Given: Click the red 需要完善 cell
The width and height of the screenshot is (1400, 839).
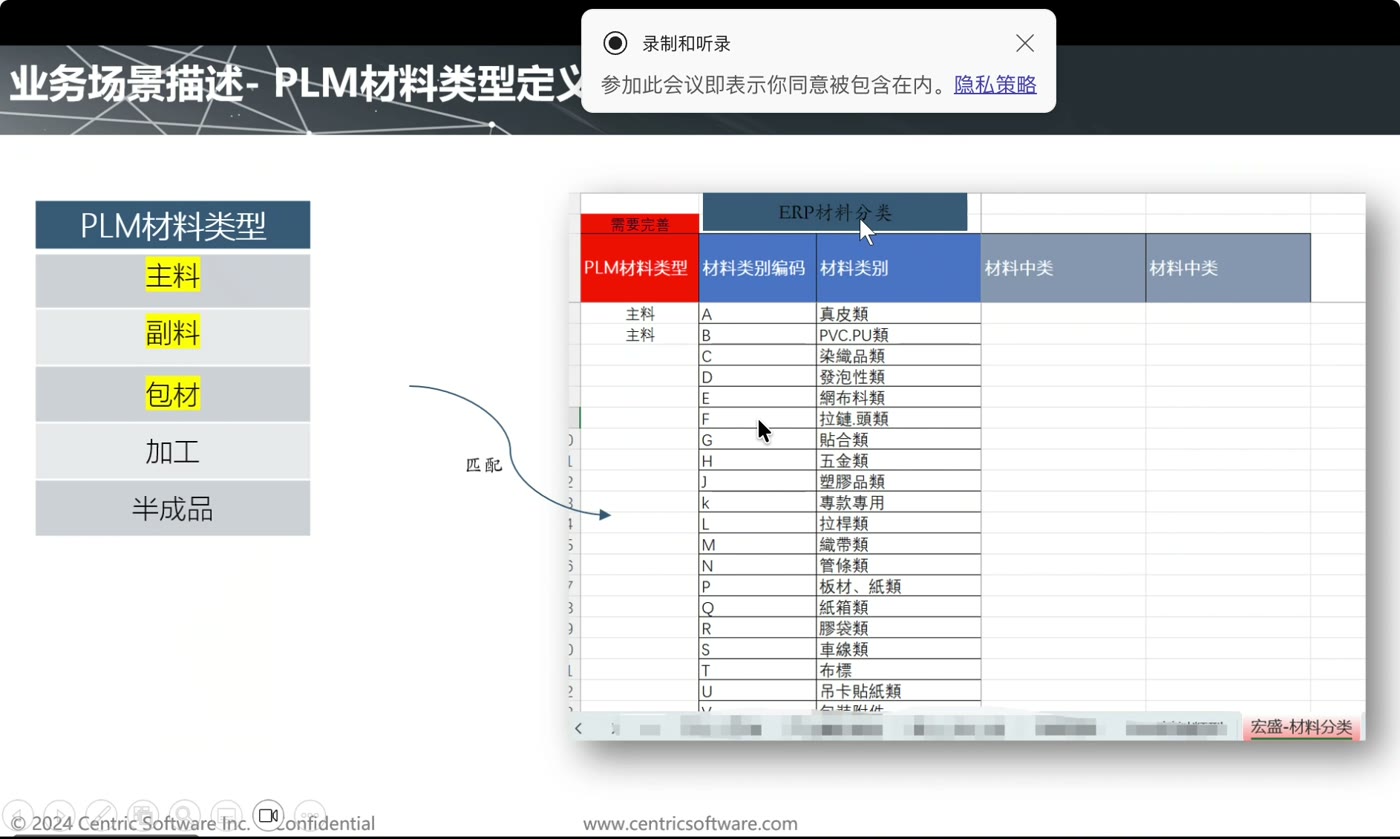Looking at the screenshot, I should pos(640,225).
